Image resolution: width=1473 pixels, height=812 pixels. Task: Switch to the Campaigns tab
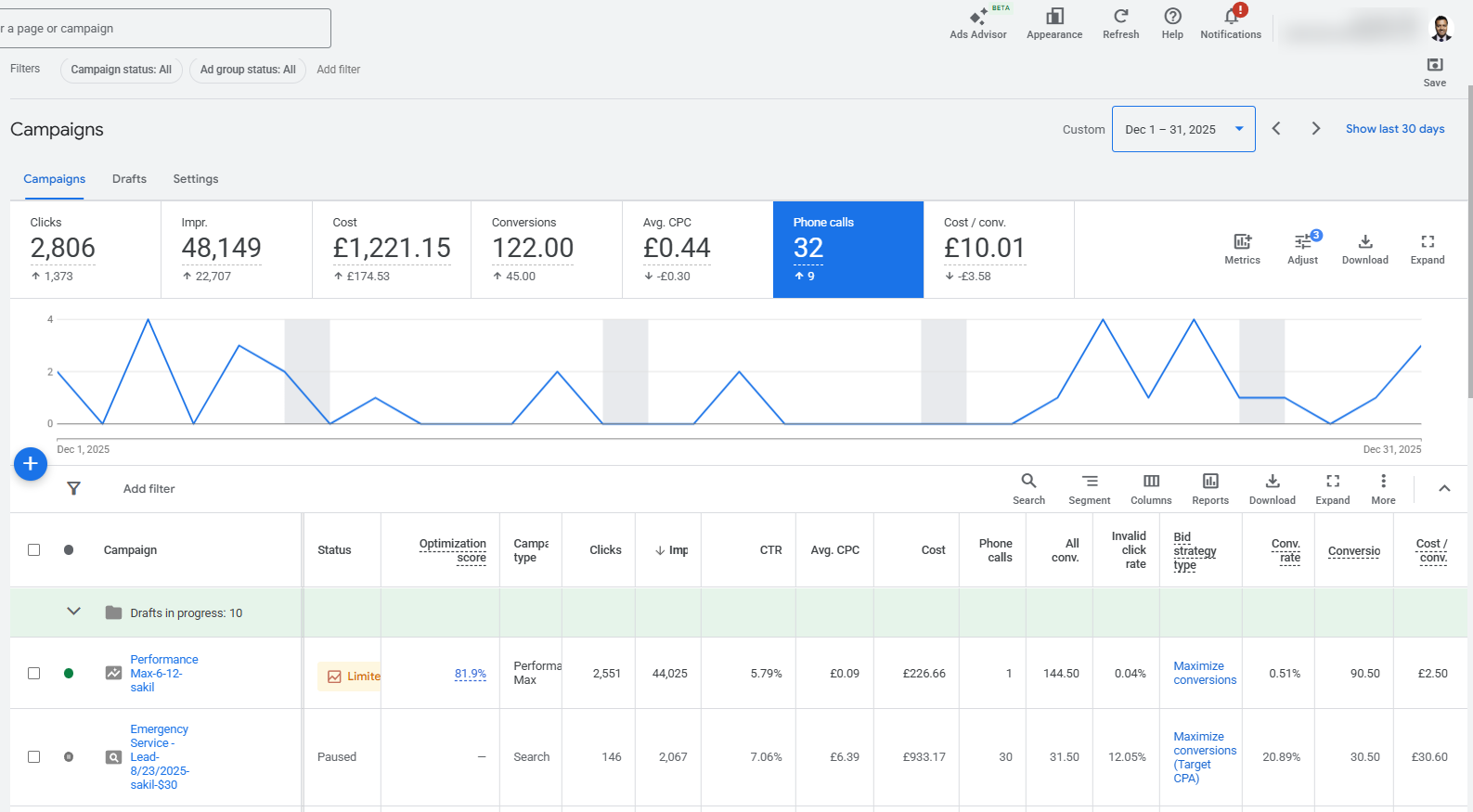pos(54,179)
